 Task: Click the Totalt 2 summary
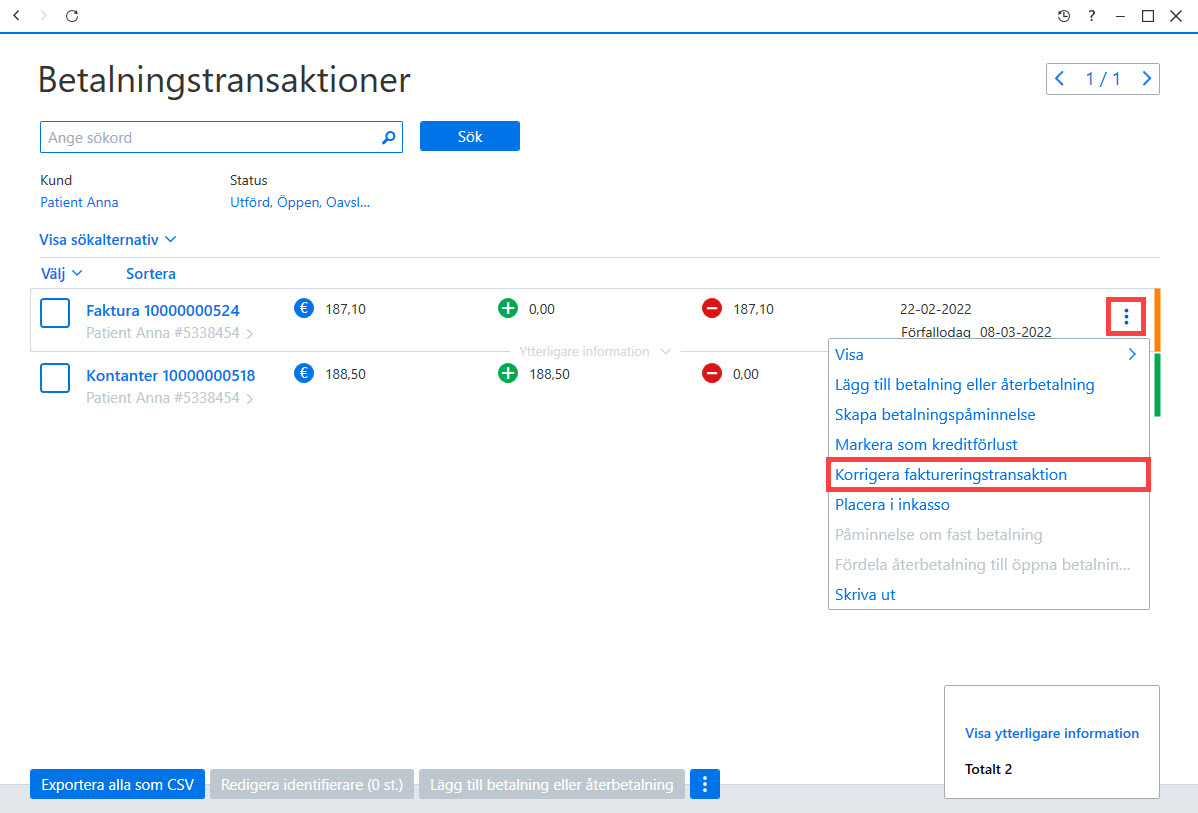(x=988, y=769)
